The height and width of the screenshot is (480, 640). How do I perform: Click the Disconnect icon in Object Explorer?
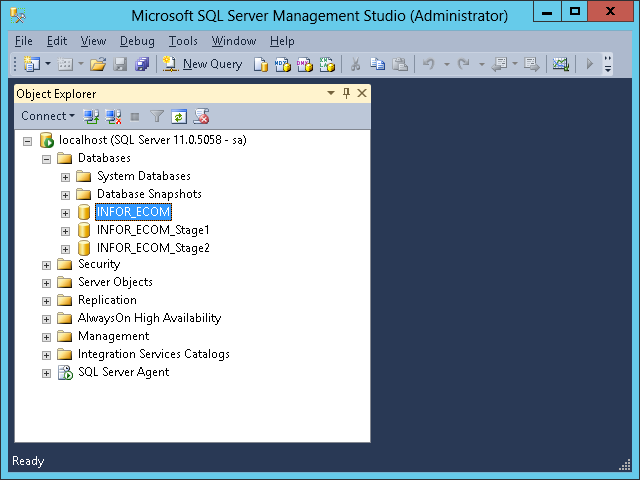114,116
